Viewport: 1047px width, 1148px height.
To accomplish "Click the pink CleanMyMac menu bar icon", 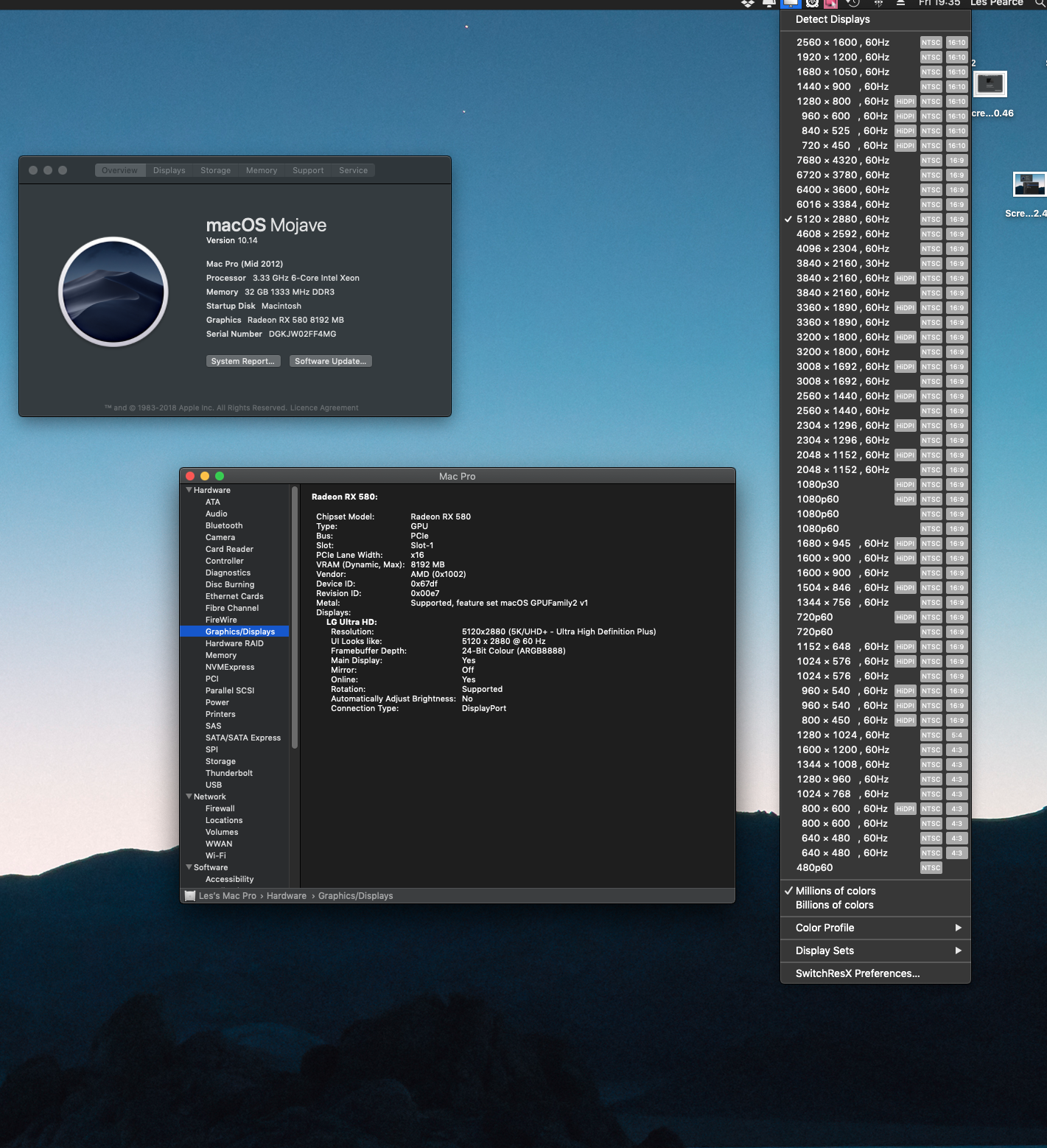I will [831, 4].
